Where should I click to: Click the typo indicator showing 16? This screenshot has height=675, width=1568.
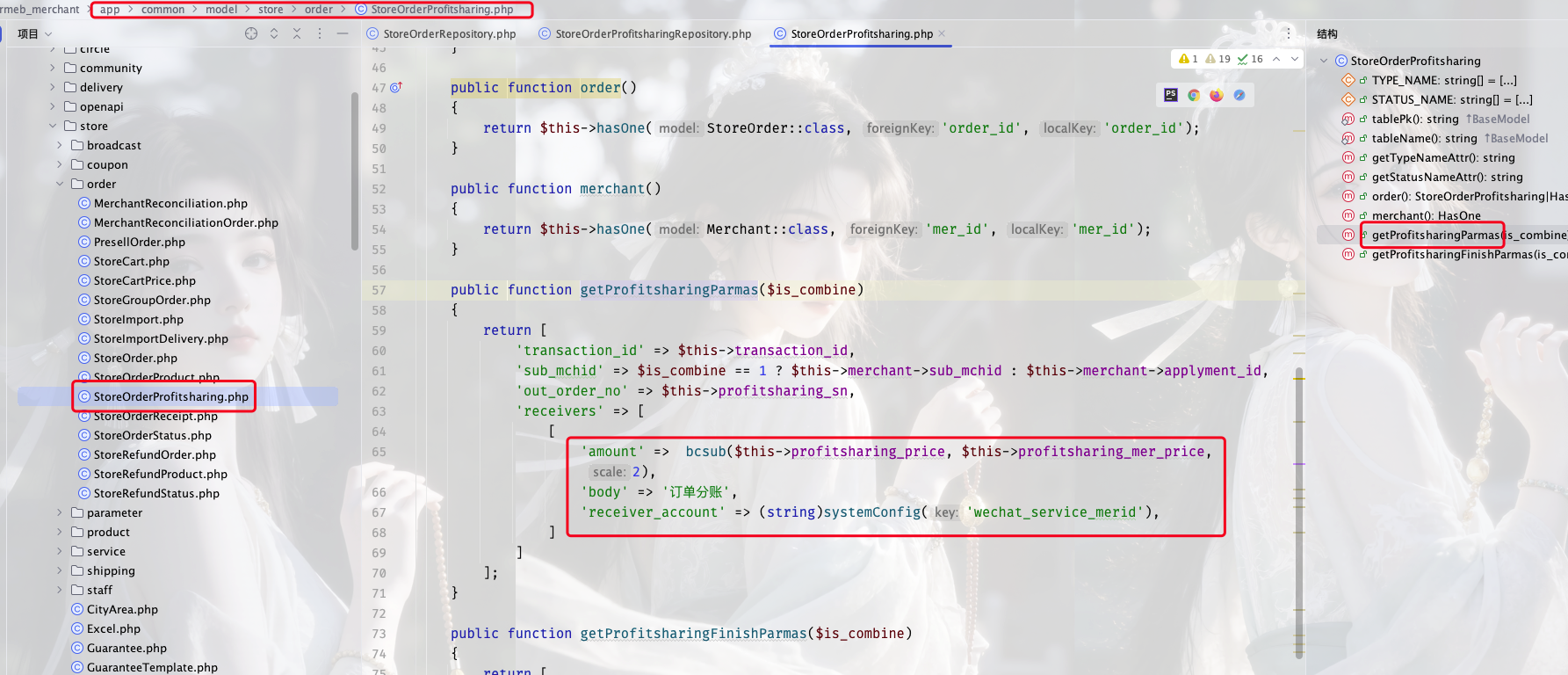click(x=1250, y=59)
